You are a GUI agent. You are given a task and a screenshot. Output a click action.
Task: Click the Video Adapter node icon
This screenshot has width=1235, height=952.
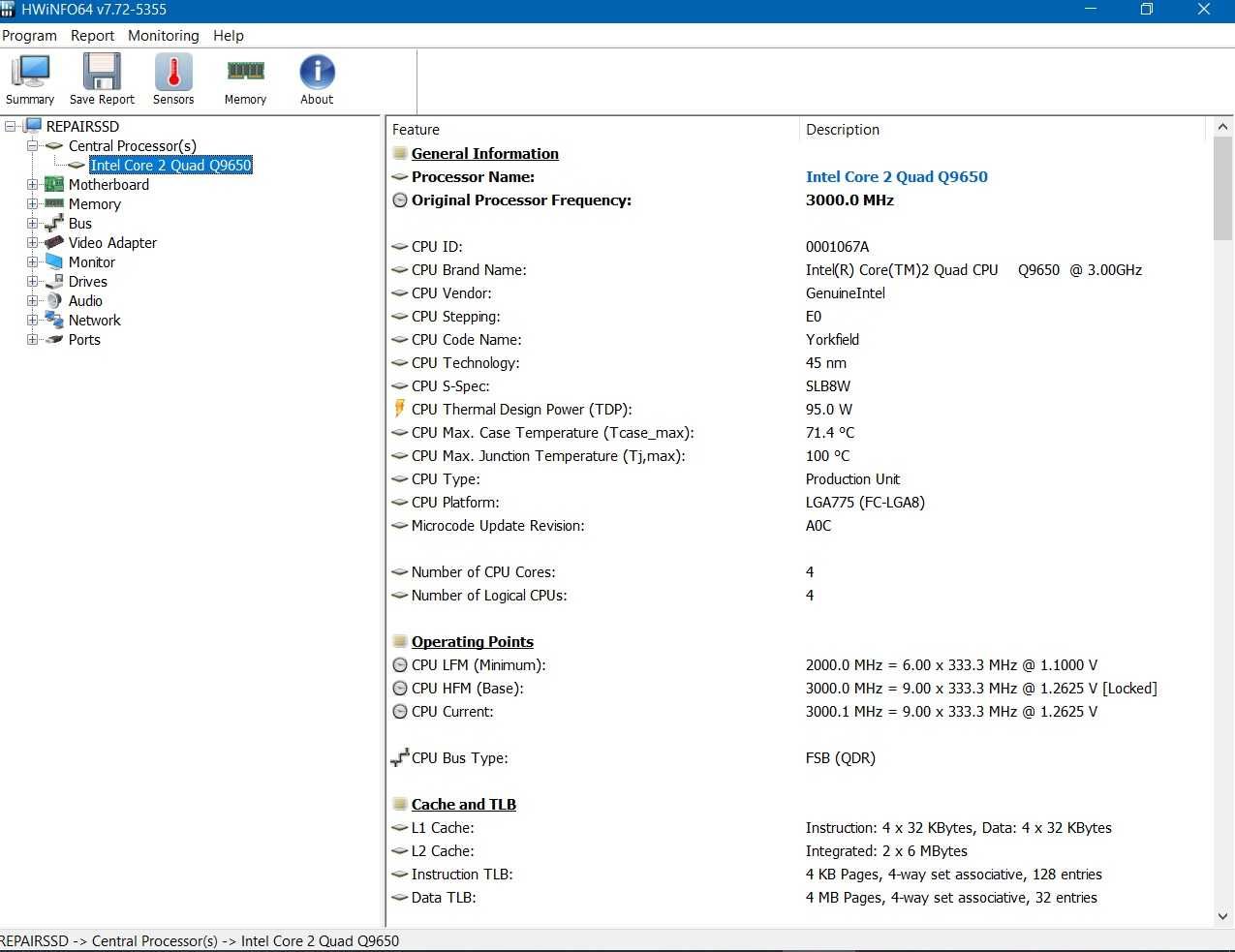(54, 242)
